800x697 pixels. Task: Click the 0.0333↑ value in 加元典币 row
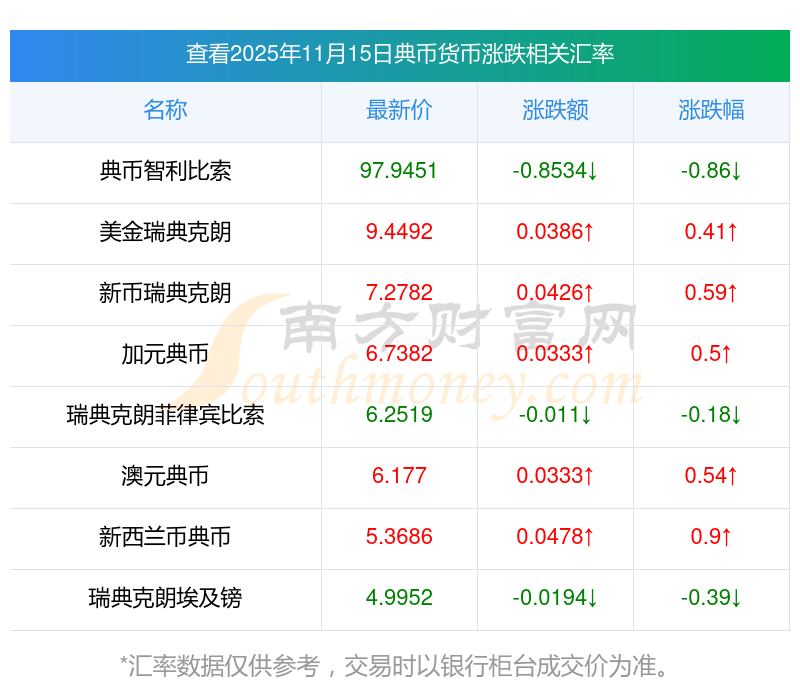tap(555, 354)
